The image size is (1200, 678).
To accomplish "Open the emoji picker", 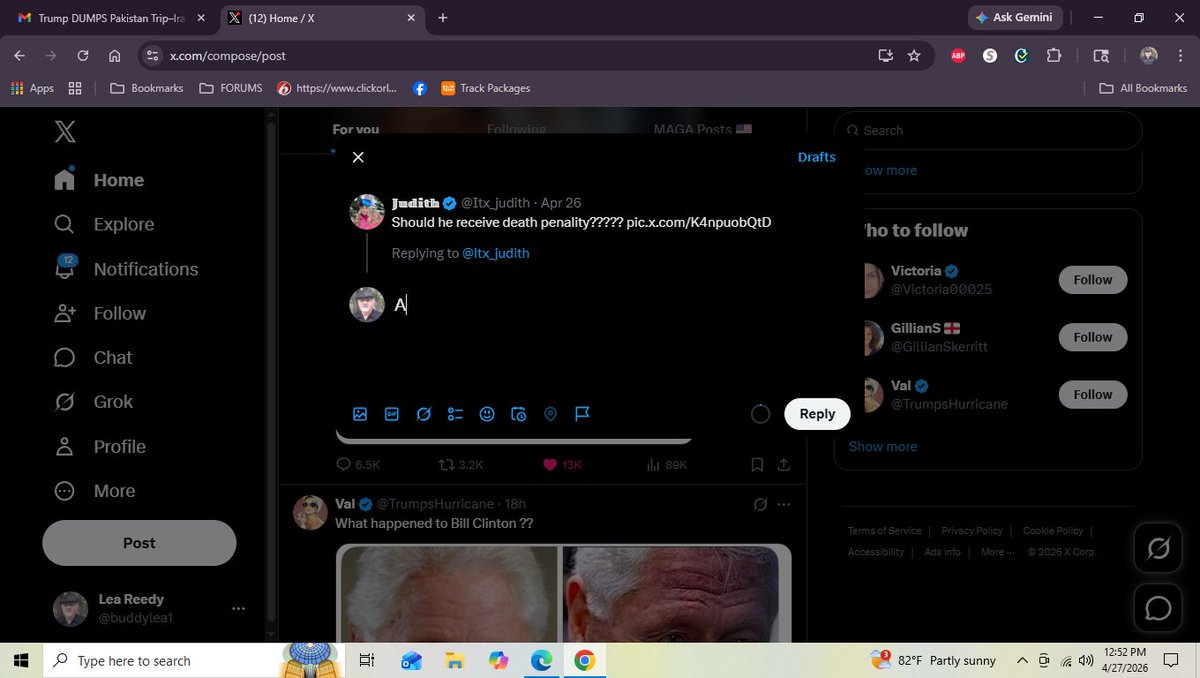I will click(x=487, y=414).
